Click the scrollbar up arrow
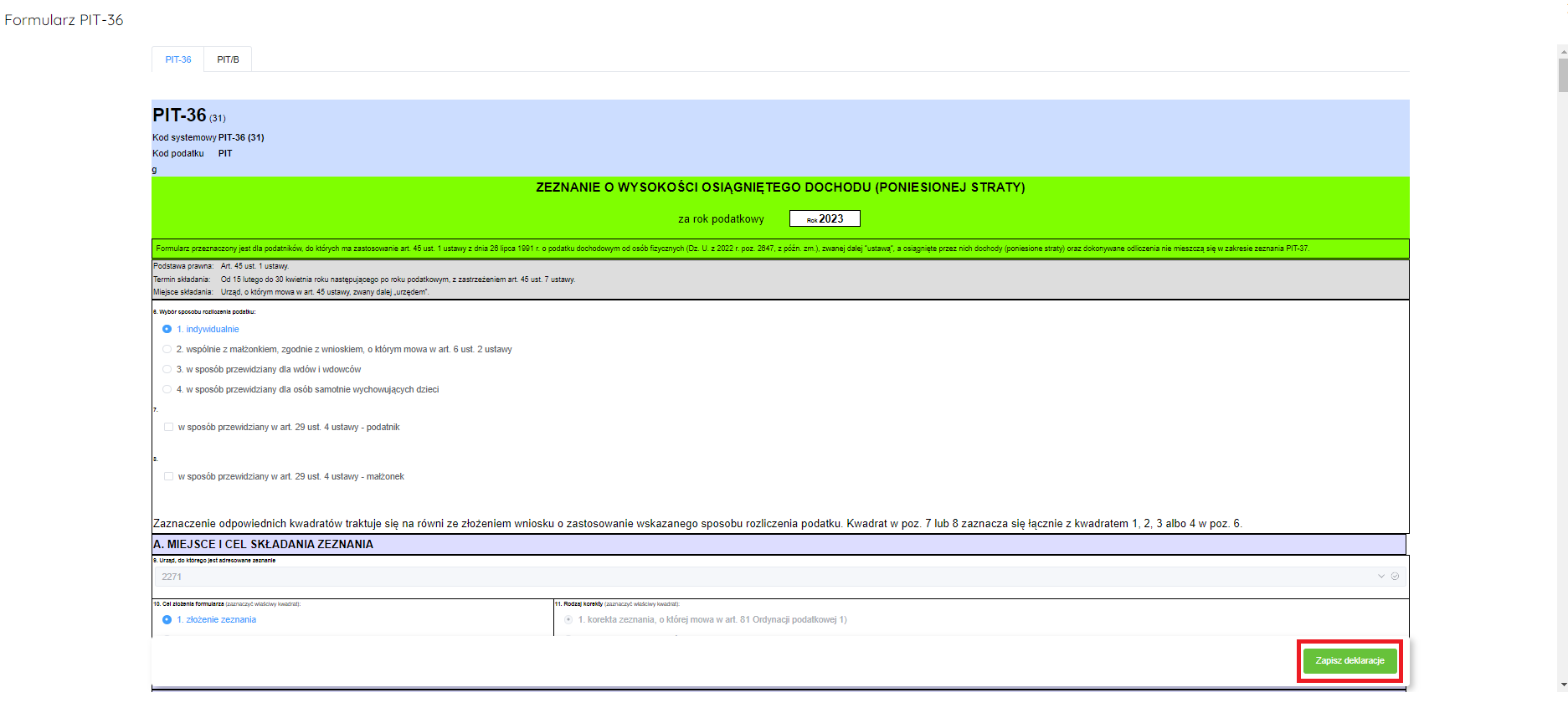 click(1562, 51)
